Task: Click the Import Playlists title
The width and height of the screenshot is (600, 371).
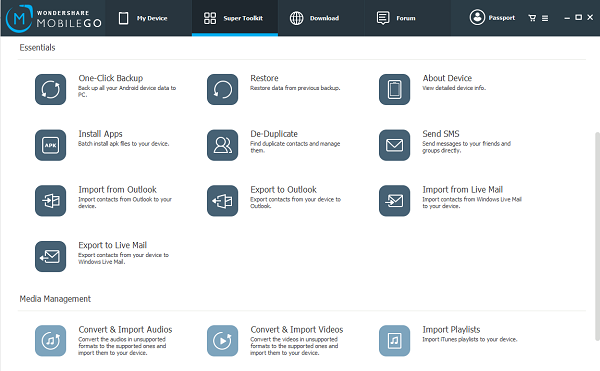Action: coord(451,330)
